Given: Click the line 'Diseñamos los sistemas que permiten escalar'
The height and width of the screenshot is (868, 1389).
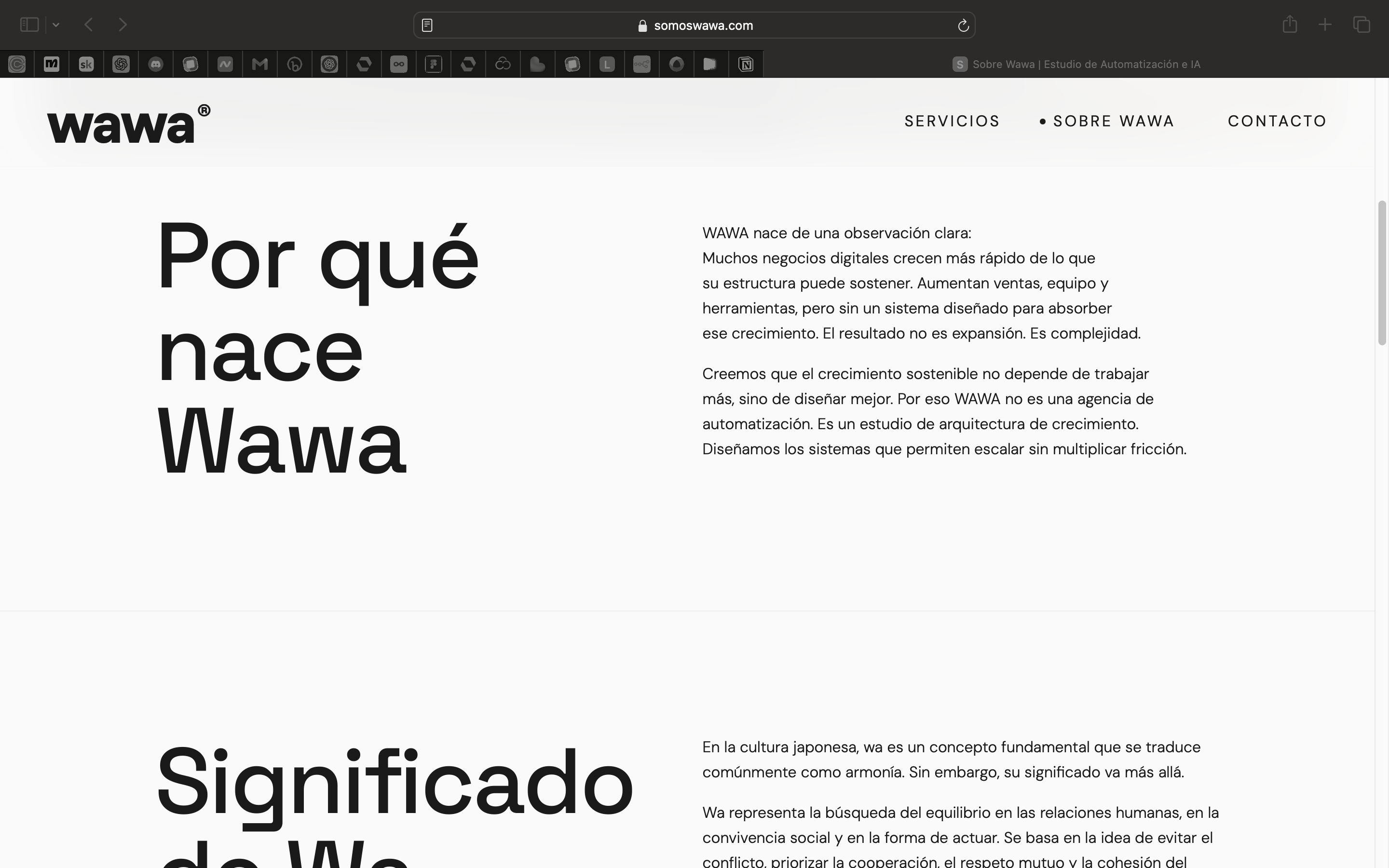Looking at the screenshot, I should click(944, 449).
